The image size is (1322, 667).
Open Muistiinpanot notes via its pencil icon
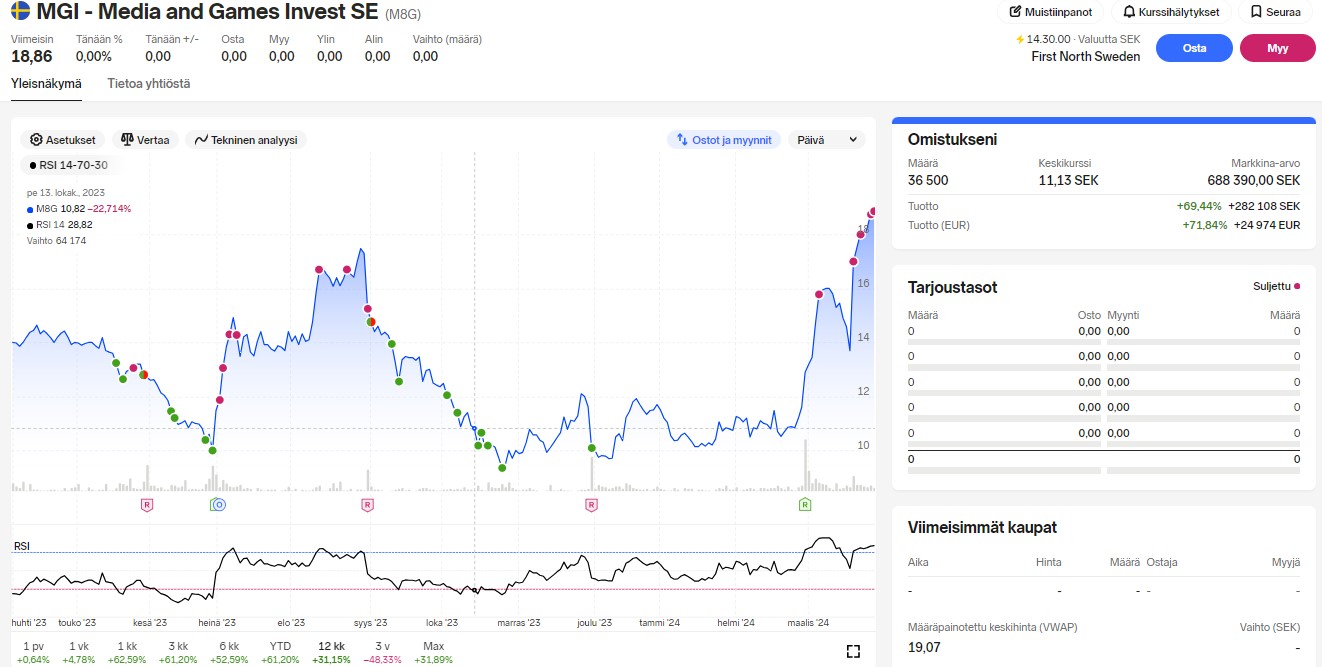pos(1016,12)
